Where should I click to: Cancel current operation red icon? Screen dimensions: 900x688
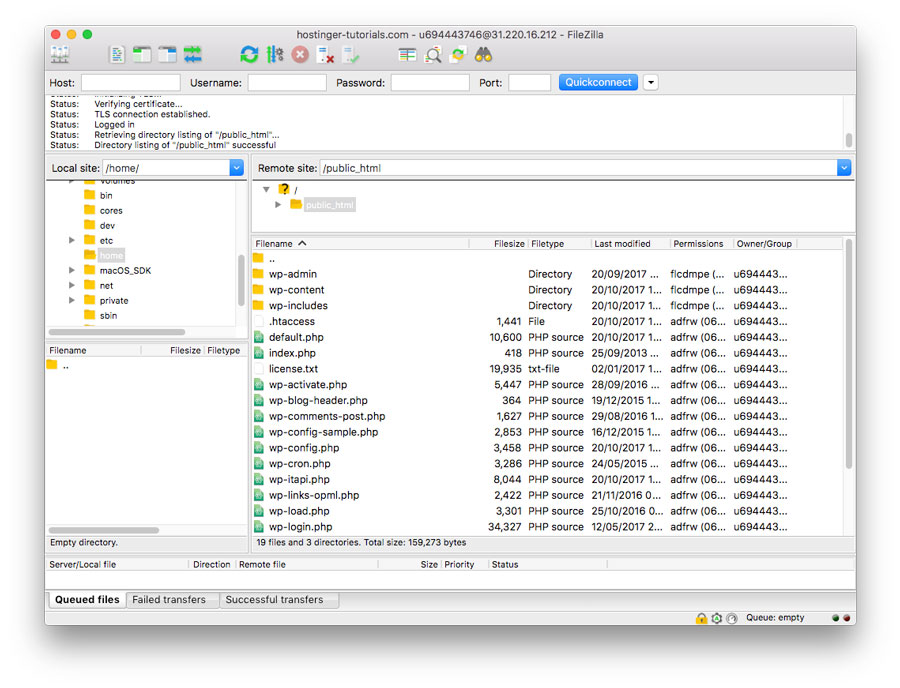pyautogui.click(x=300, y=55)
